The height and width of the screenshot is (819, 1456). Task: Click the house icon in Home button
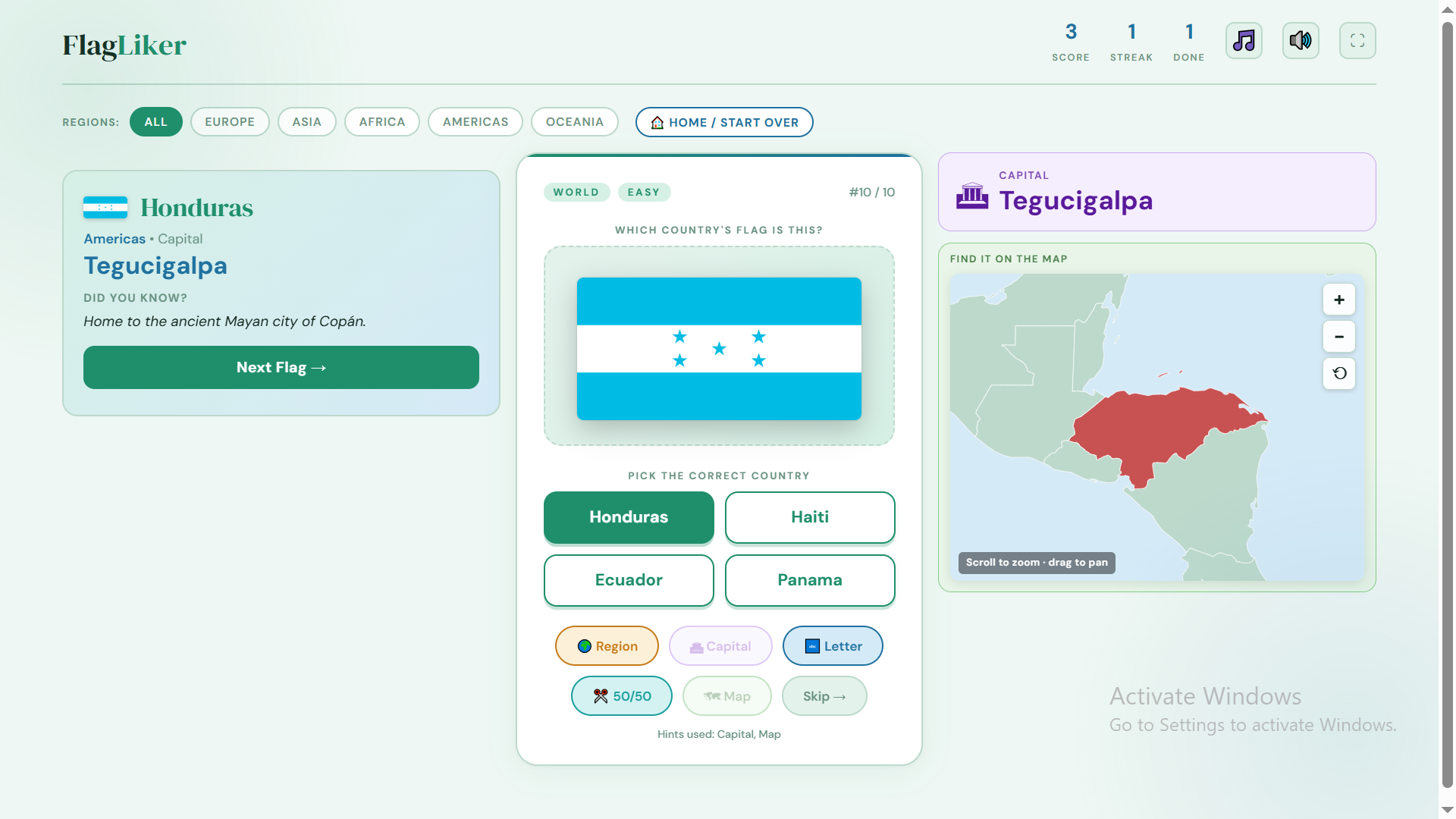pos(657,123)
